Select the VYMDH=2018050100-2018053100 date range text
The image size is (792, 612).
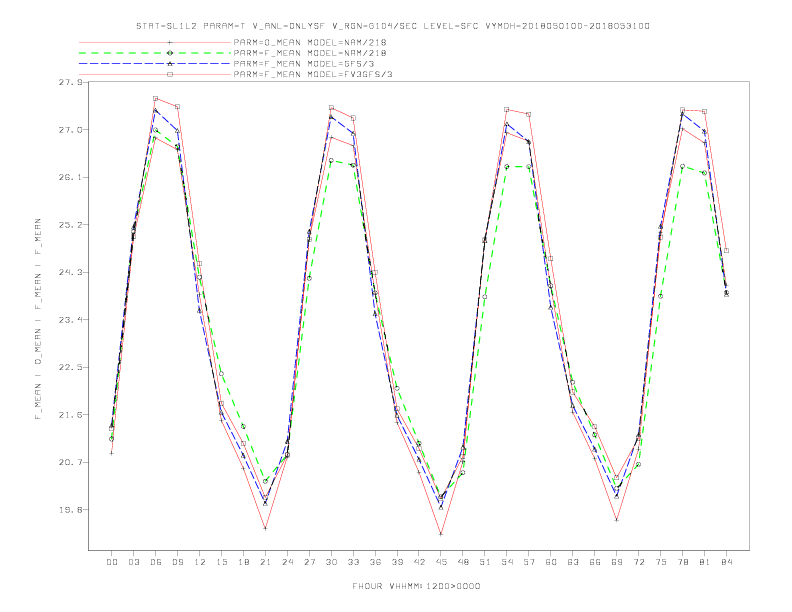pyautogui.click(x=567, y=26)
